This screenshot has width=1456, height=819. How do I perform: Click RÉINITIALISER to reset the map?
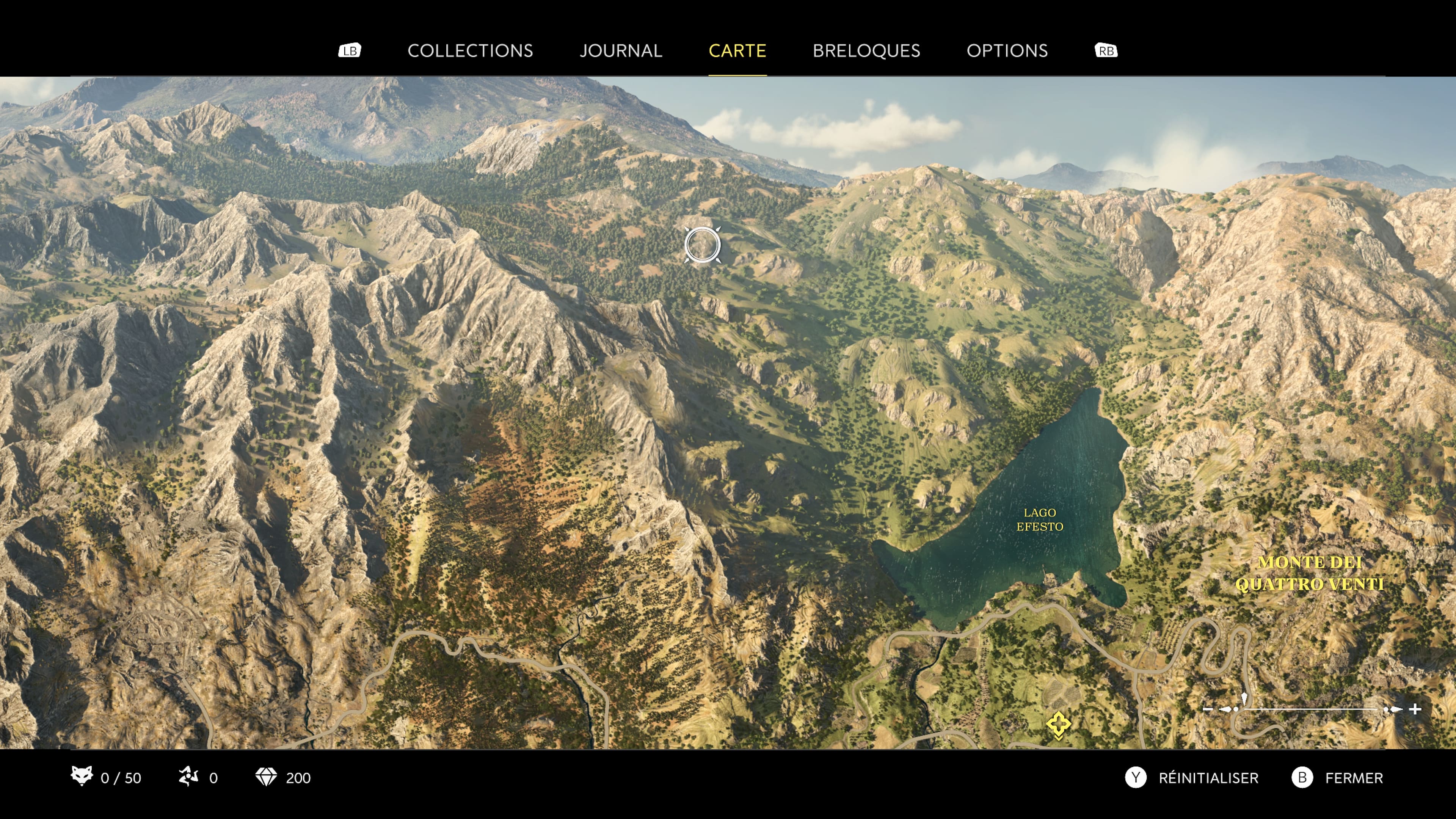point(1208,778)
